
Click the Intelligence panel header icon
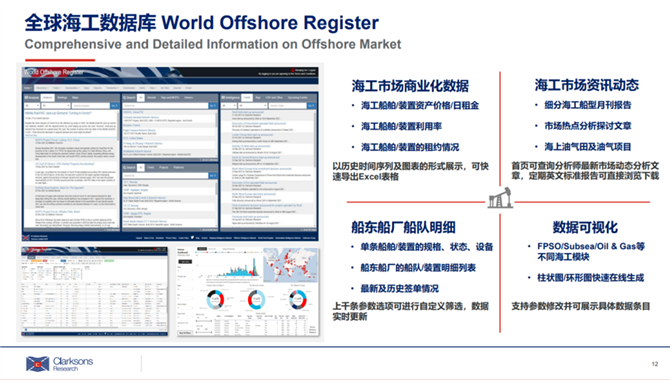[x=223, y=97]
